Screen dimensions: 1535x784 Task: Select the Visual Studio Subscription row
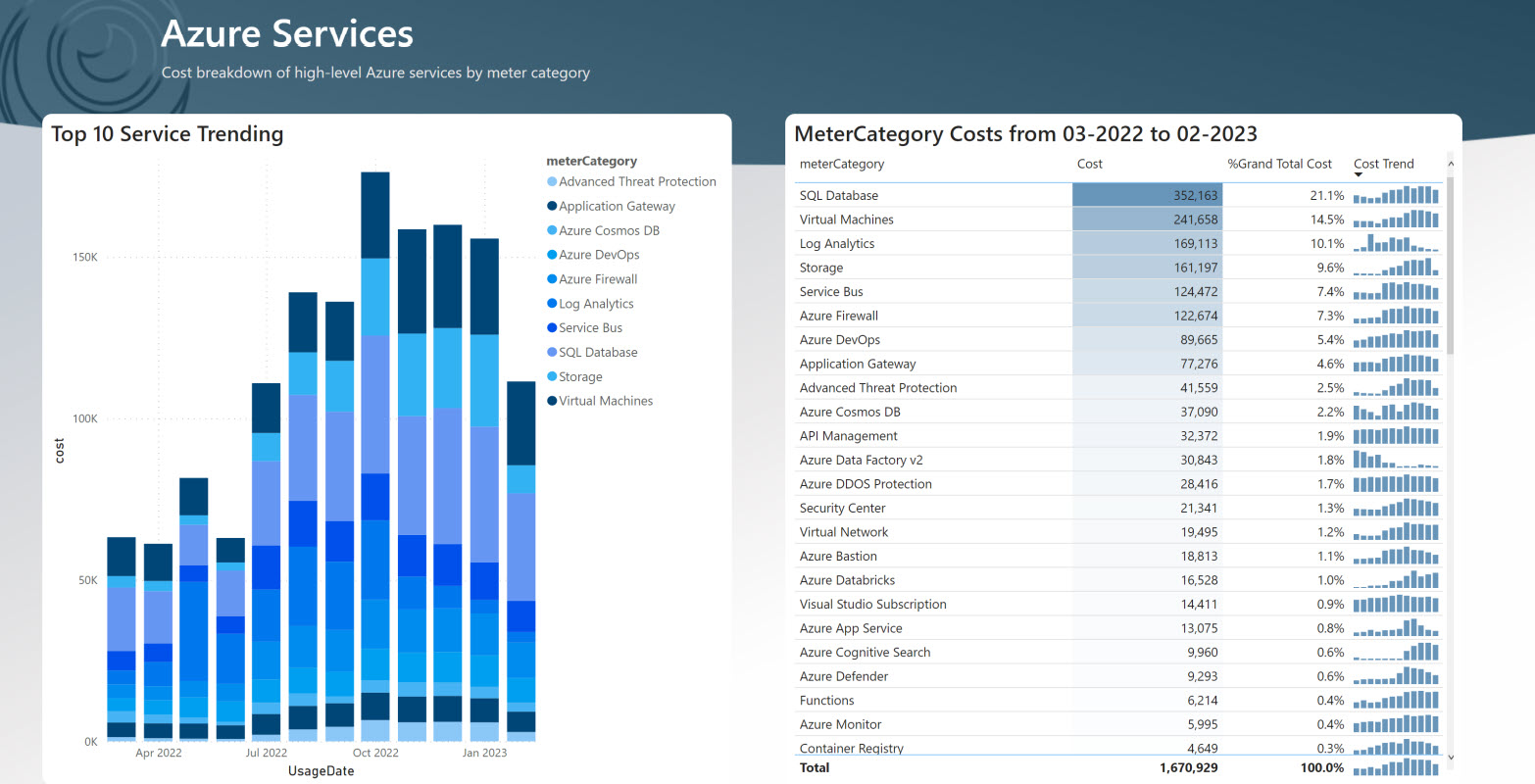coord(1118,605)
